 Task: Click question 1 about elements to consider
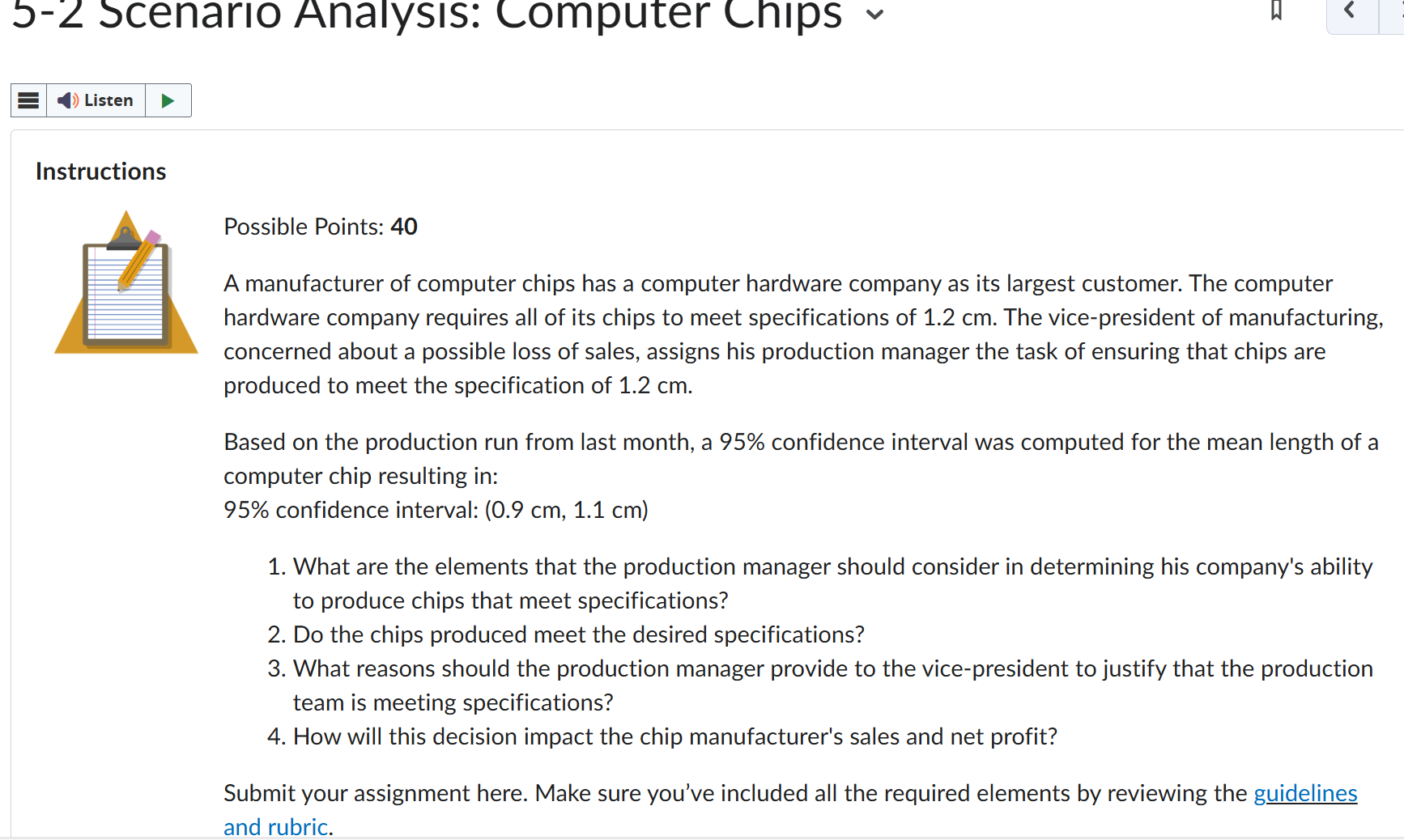tap(820, 583)
